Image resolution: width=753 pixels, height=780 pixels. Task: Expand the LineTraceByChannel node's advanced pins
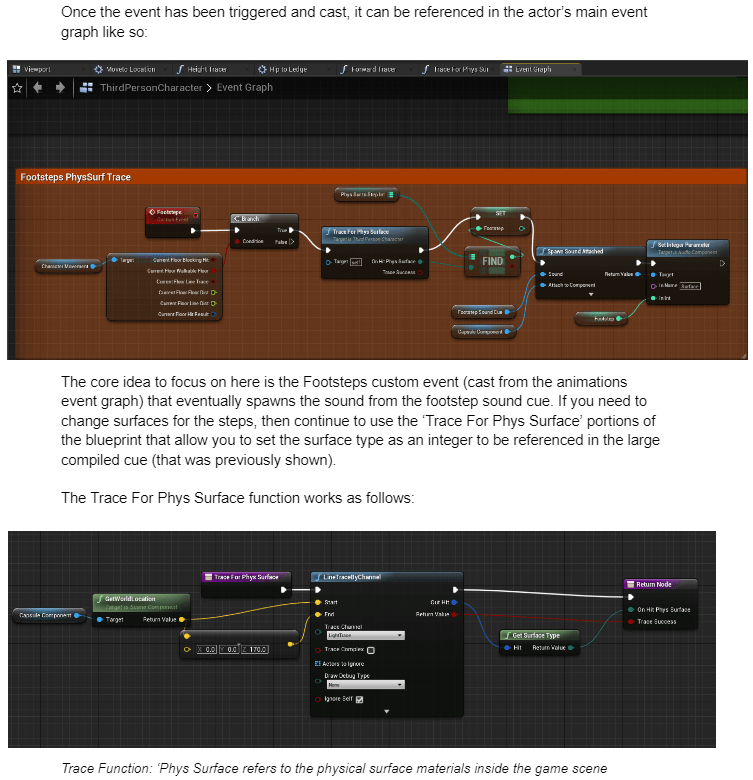click(385, 710)
